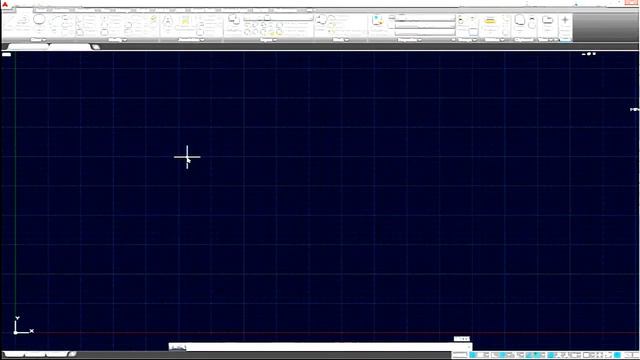Select the Multiline Text (A) tool
The height and width of the screenshot is (360, 640).
pyautogui.click(x=167, y=20)
